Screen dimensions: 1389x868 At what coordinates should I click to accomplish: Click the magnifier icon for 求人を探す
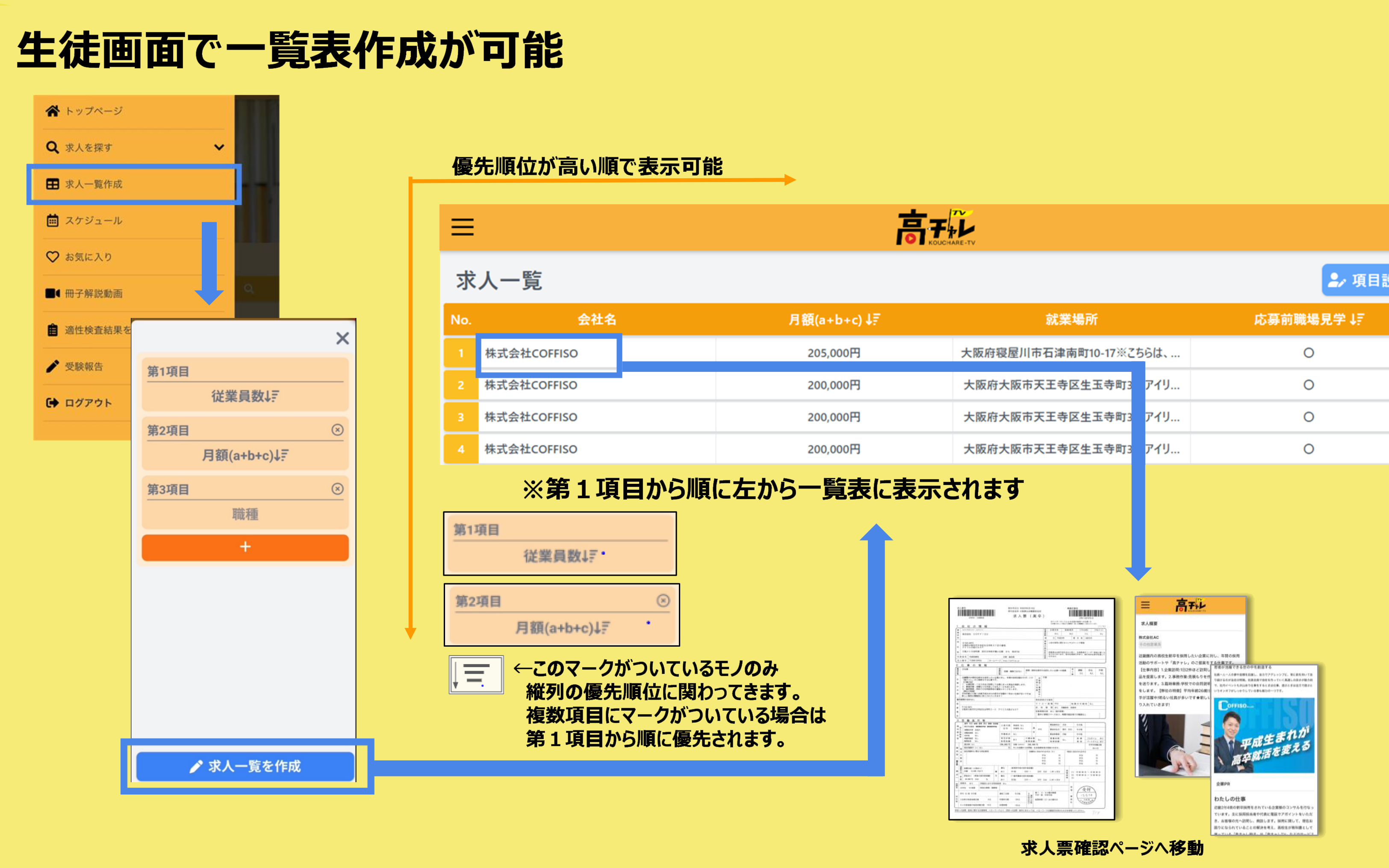coord(52,147)
